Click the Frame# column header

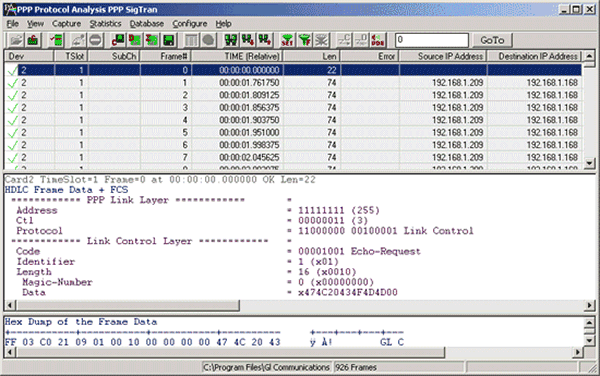[166, 56]
